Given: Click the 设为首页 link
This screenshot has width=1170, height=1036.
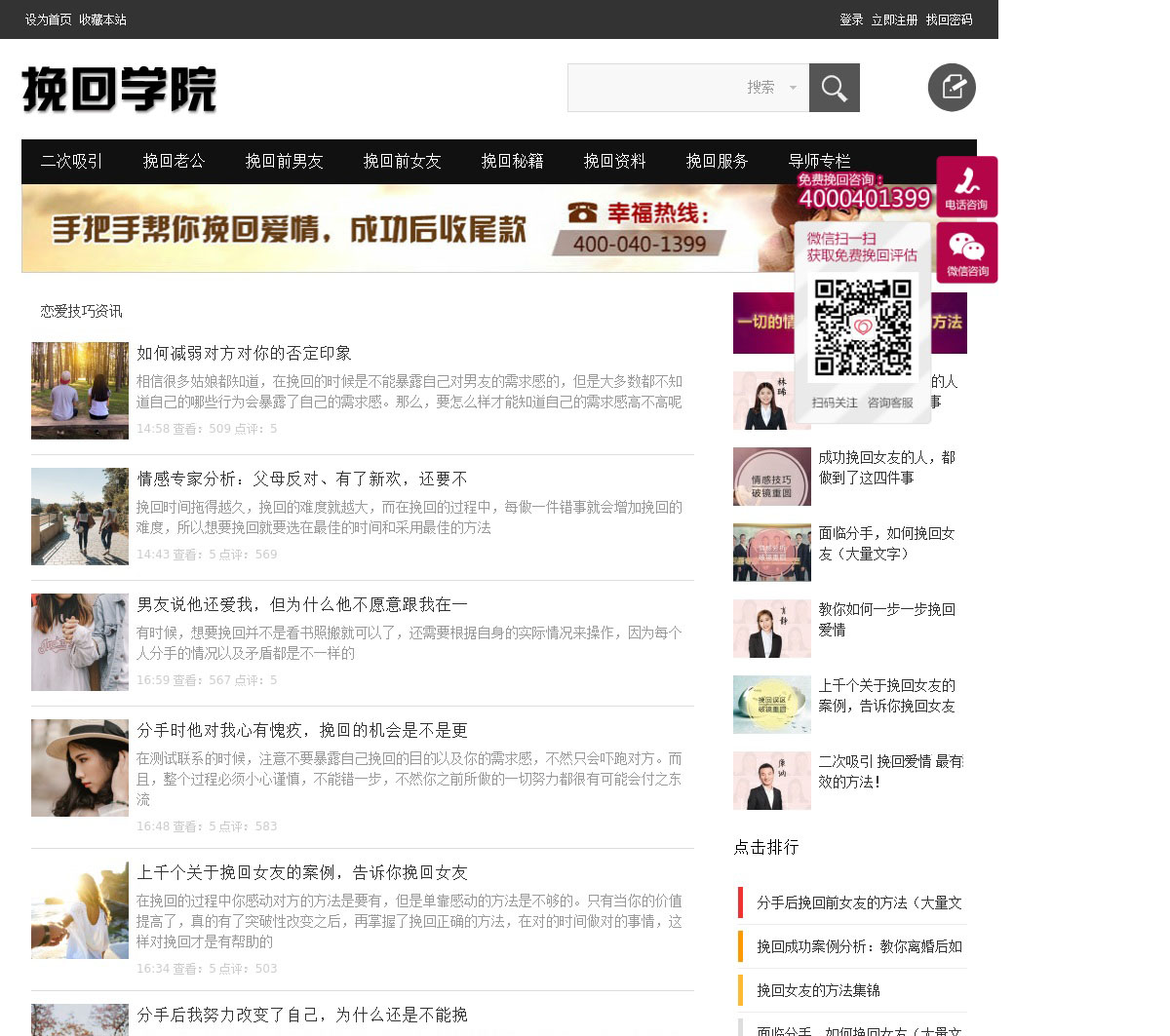Looking at the screenshot, I should coord(48,19).
